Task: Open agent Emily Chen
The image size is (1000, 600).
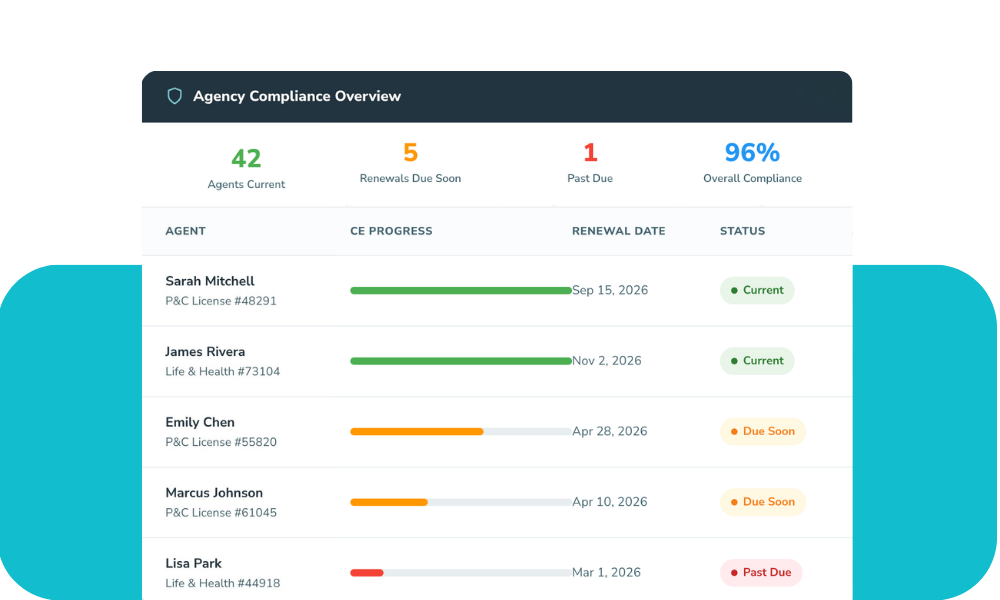Action: click(200, 422)
